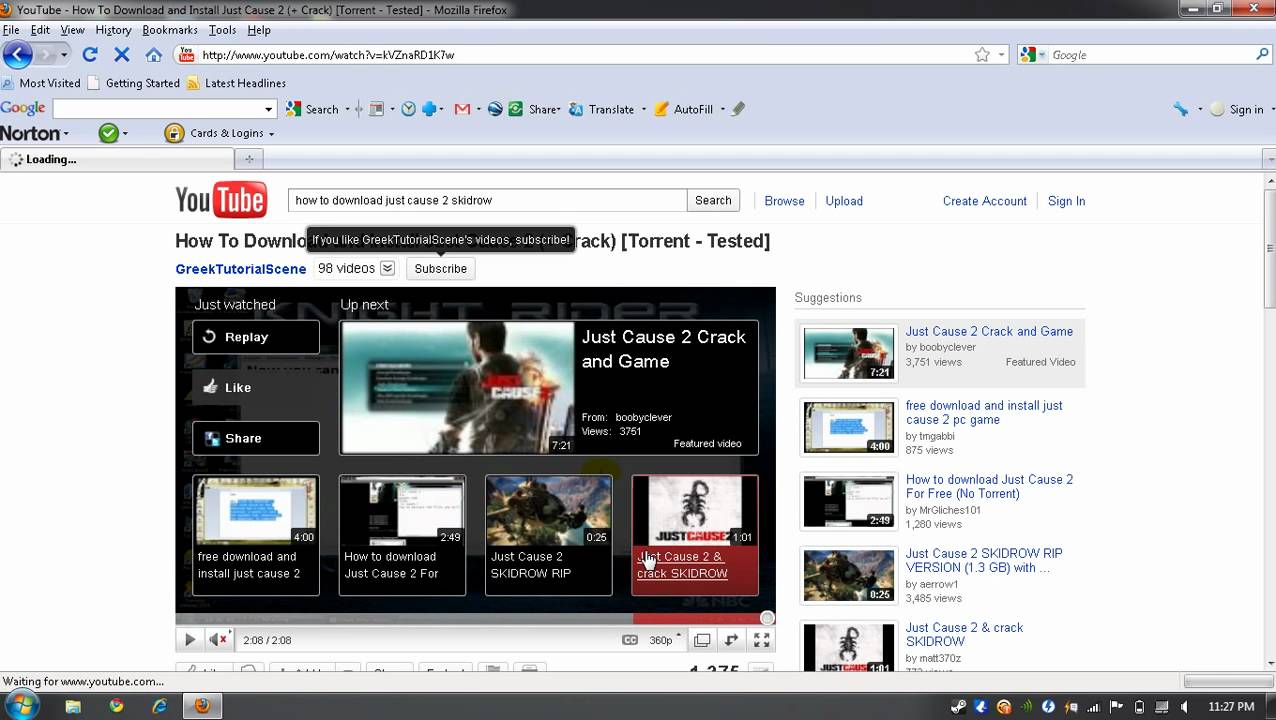
Task: Click in the YouTube search input field
Action: 487,200
